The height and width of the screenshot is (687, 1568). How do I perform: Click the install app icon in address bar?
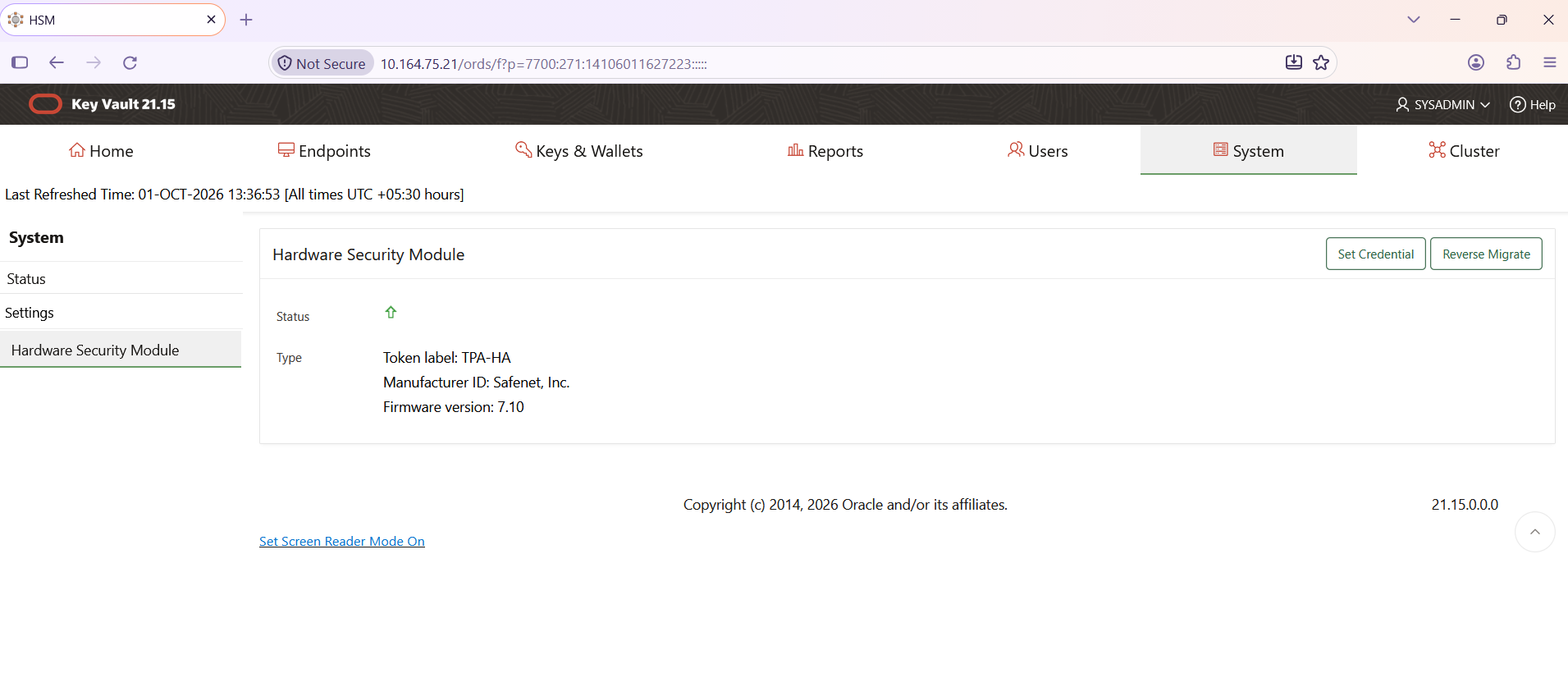tap(1294, 62)
